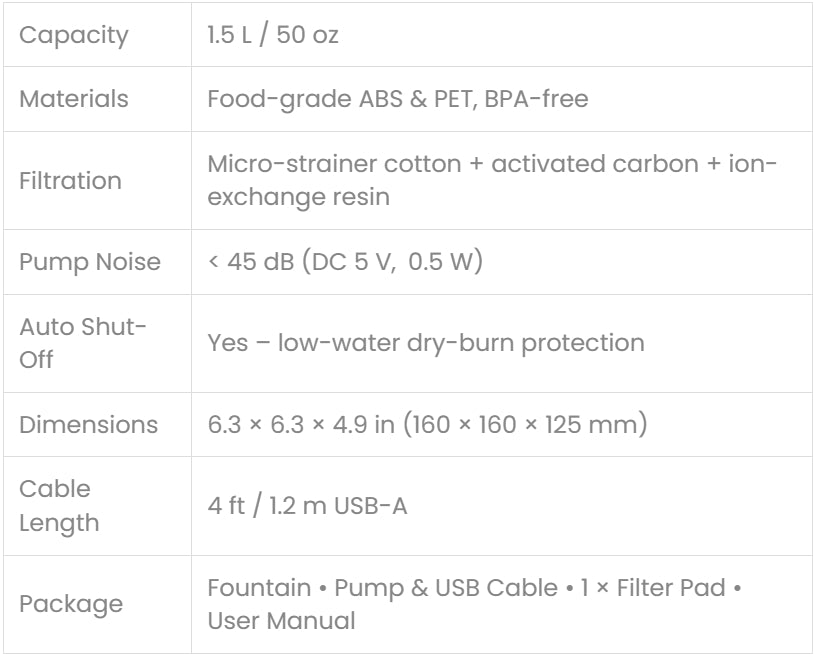Click the Dimensions label cell
The image size is (816, 657).
click(x=88, y=424)
